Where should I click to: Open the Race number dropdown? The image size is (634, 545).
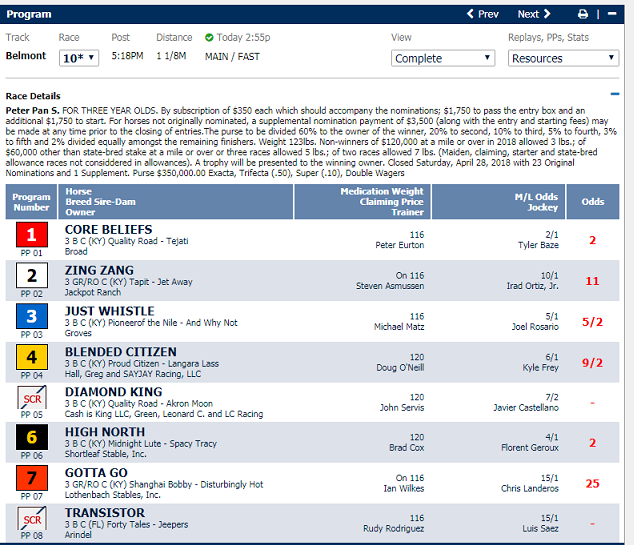[79, 58]
